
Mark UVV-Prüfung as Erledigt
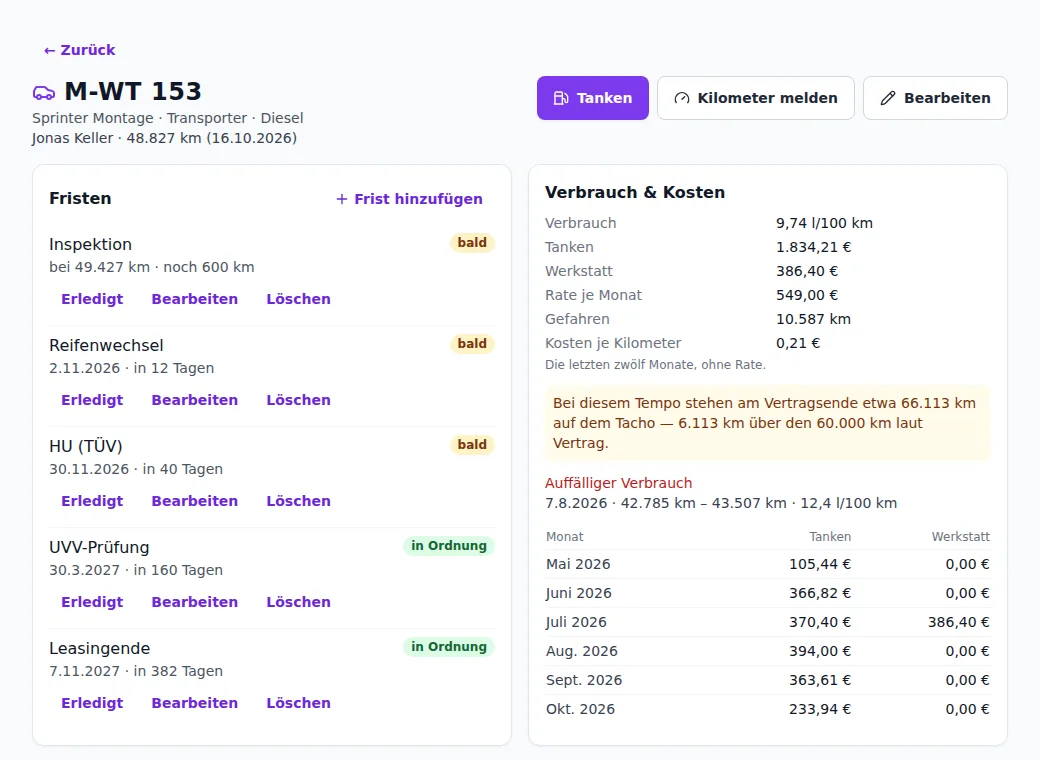(x=92, y=602)
